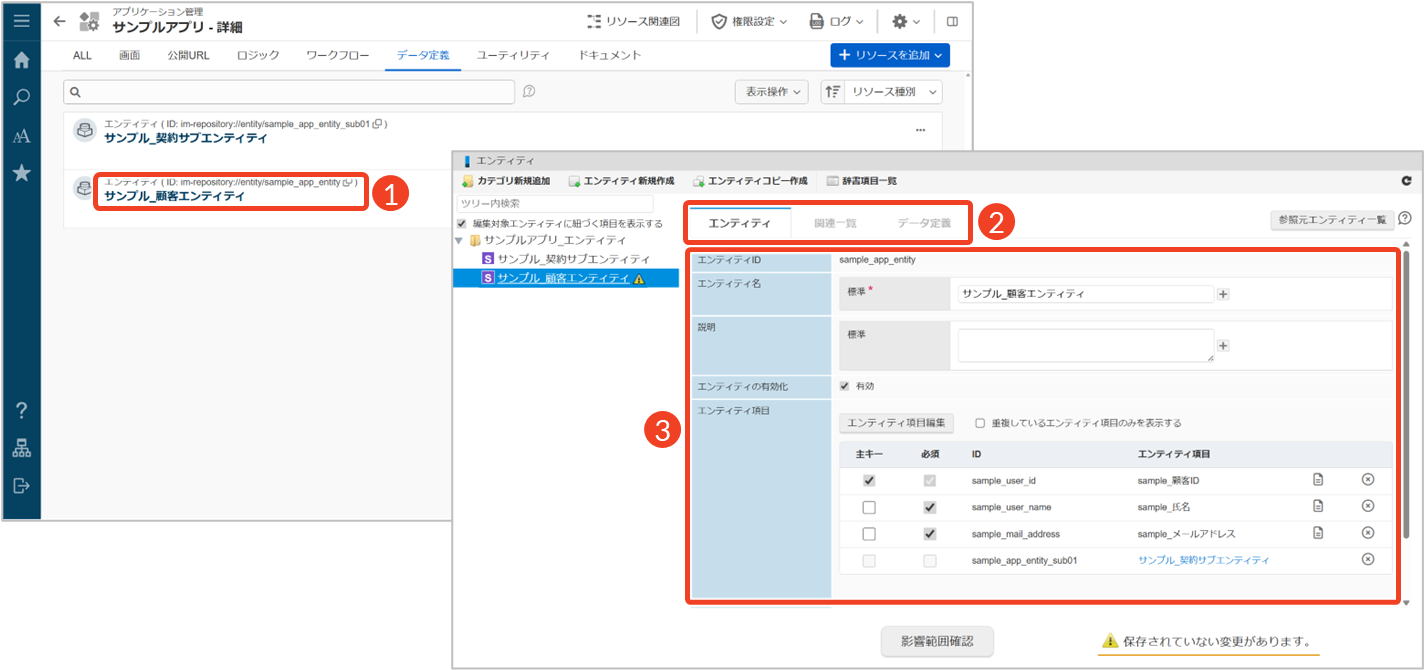This screenshot has width=1425, height=670.
Task: Switch to the ユーティリティ tab
Action: (x=513, y=55)
